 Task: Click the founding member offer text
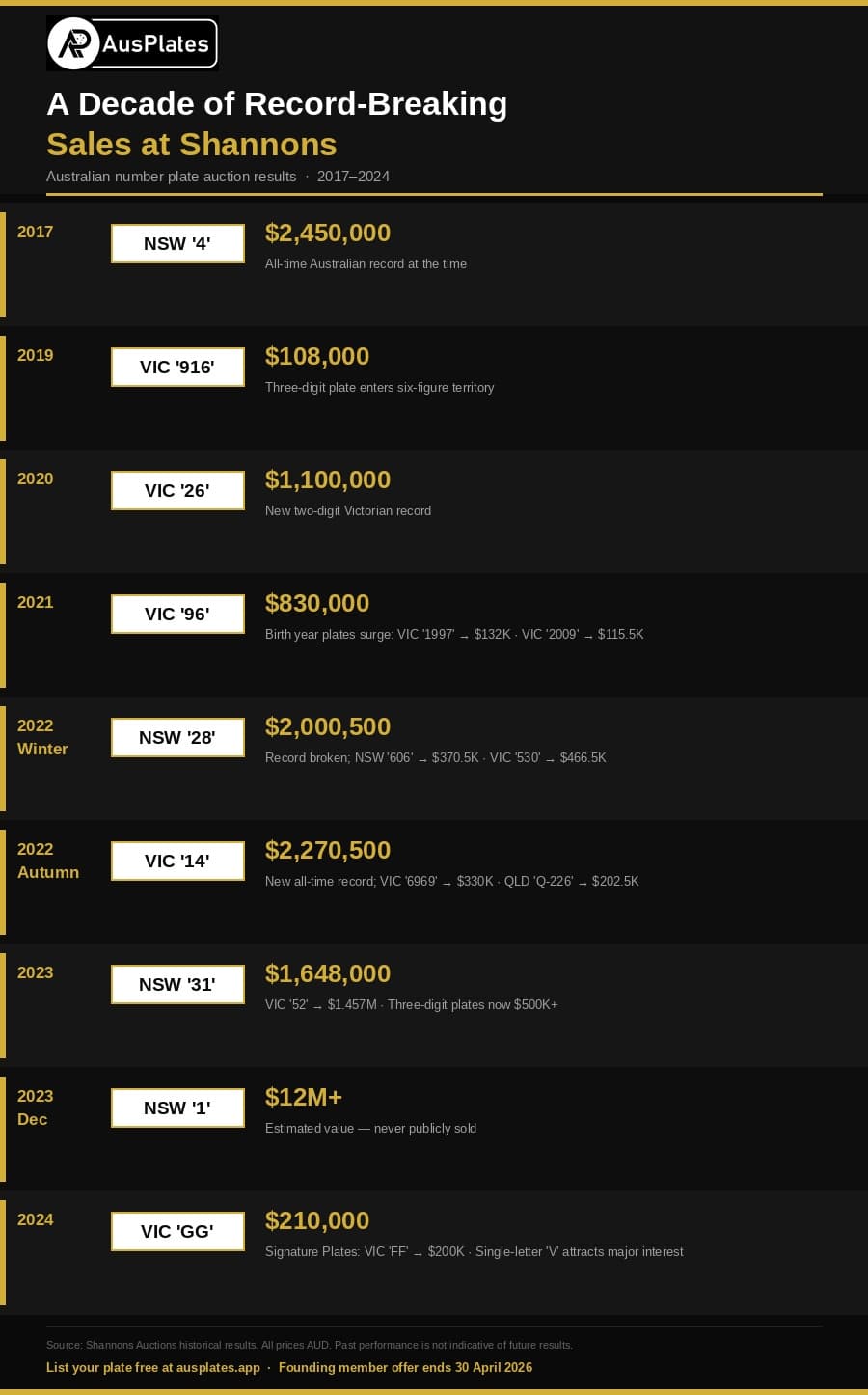pyautogui.click(x=405, y=1367)
